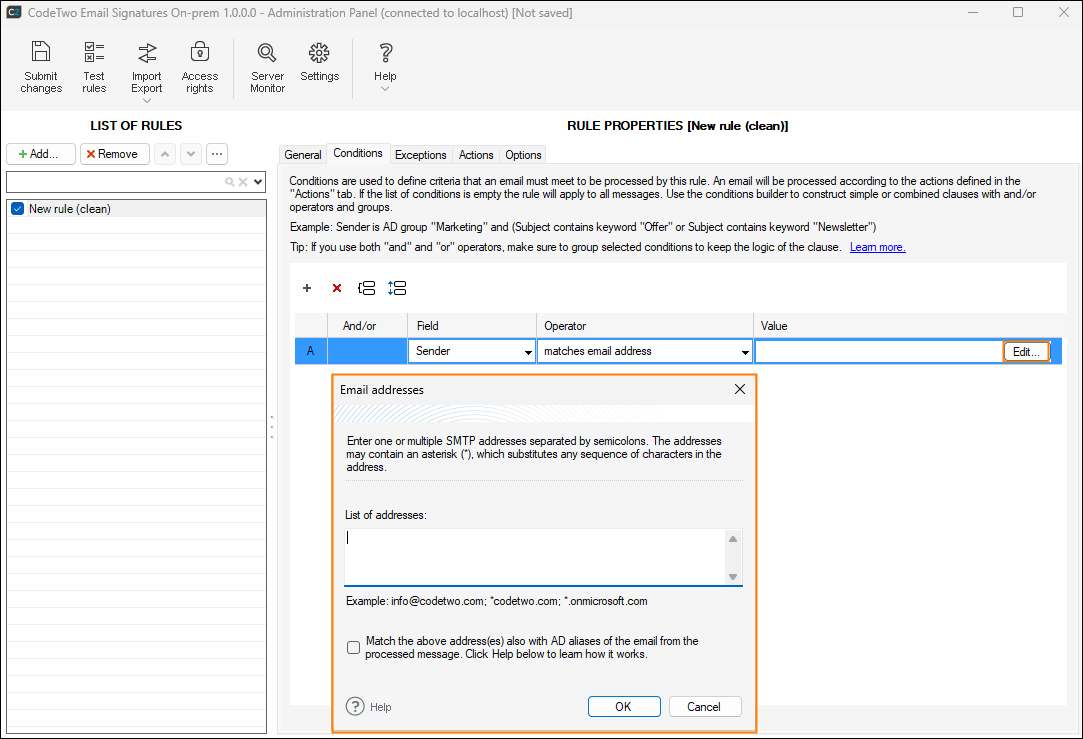Expand the Import Export dropdown

point(147,100)
